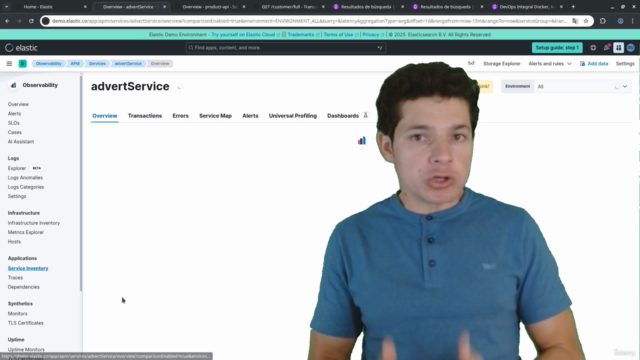640x360 pixels.
Task: Click the highlighted apps icon in header
Action: (x=618, y=48)
